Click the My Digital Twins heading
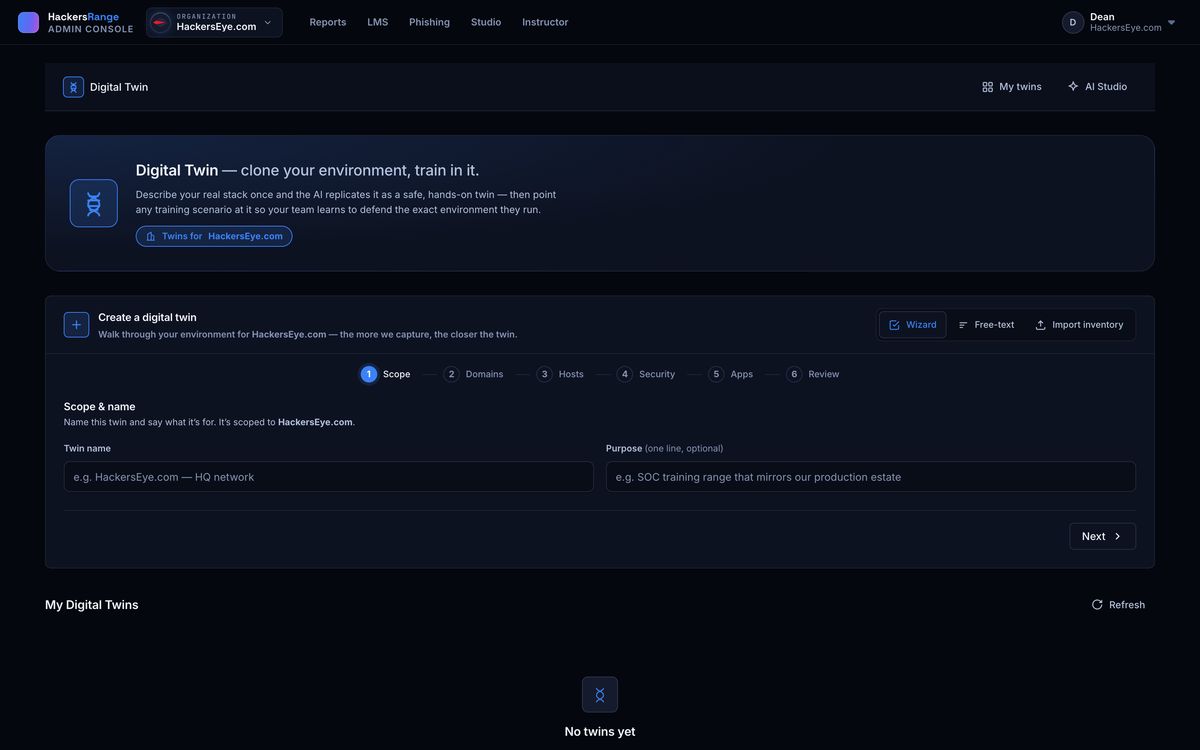The width and height of the screenshot is (1200, 750). 92,605
